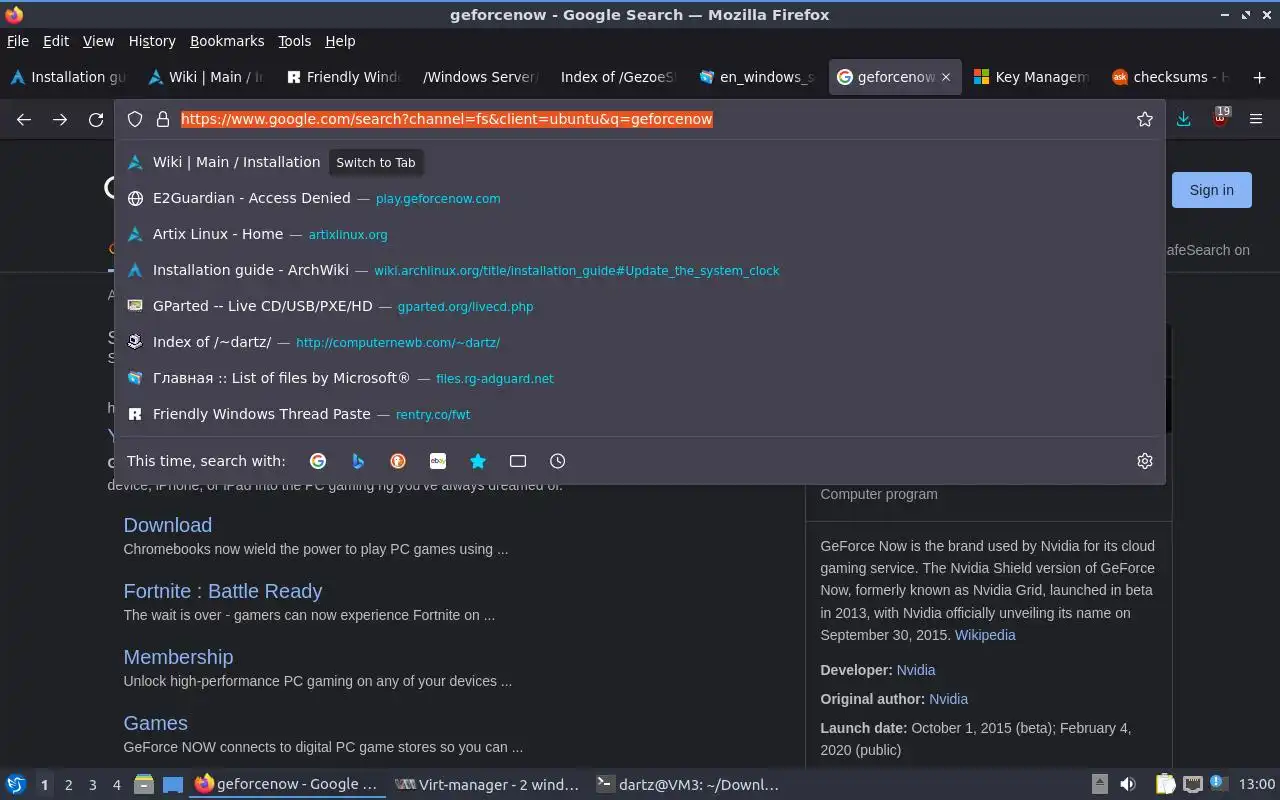Select E2Guardian - Access Denied suggestion
The width and height of the screenshot is (1280, 800).
coord(640,198)
